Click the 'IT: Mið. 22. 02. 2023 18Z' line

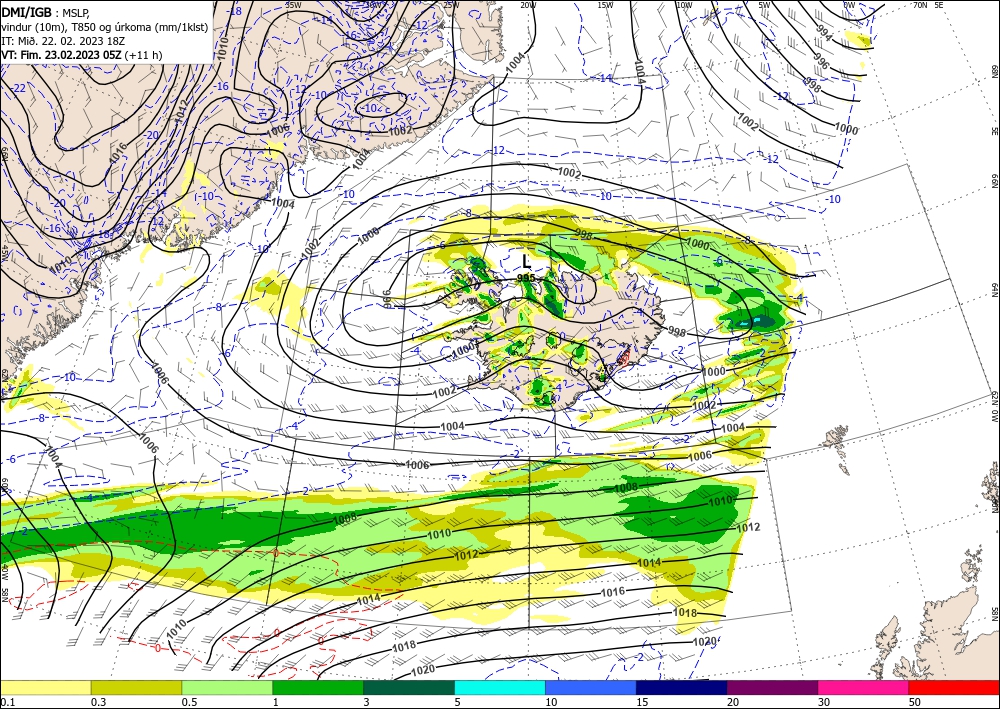pos(63,41)
